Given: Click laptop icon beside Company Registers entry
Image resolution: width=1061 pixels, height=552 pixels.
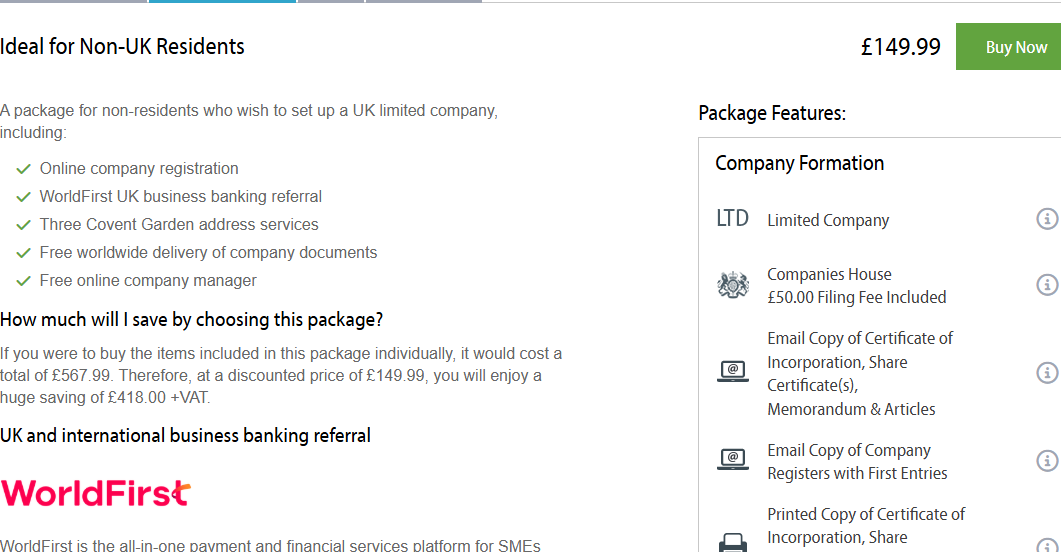Looking at the screenshot, I should point(733,459).
